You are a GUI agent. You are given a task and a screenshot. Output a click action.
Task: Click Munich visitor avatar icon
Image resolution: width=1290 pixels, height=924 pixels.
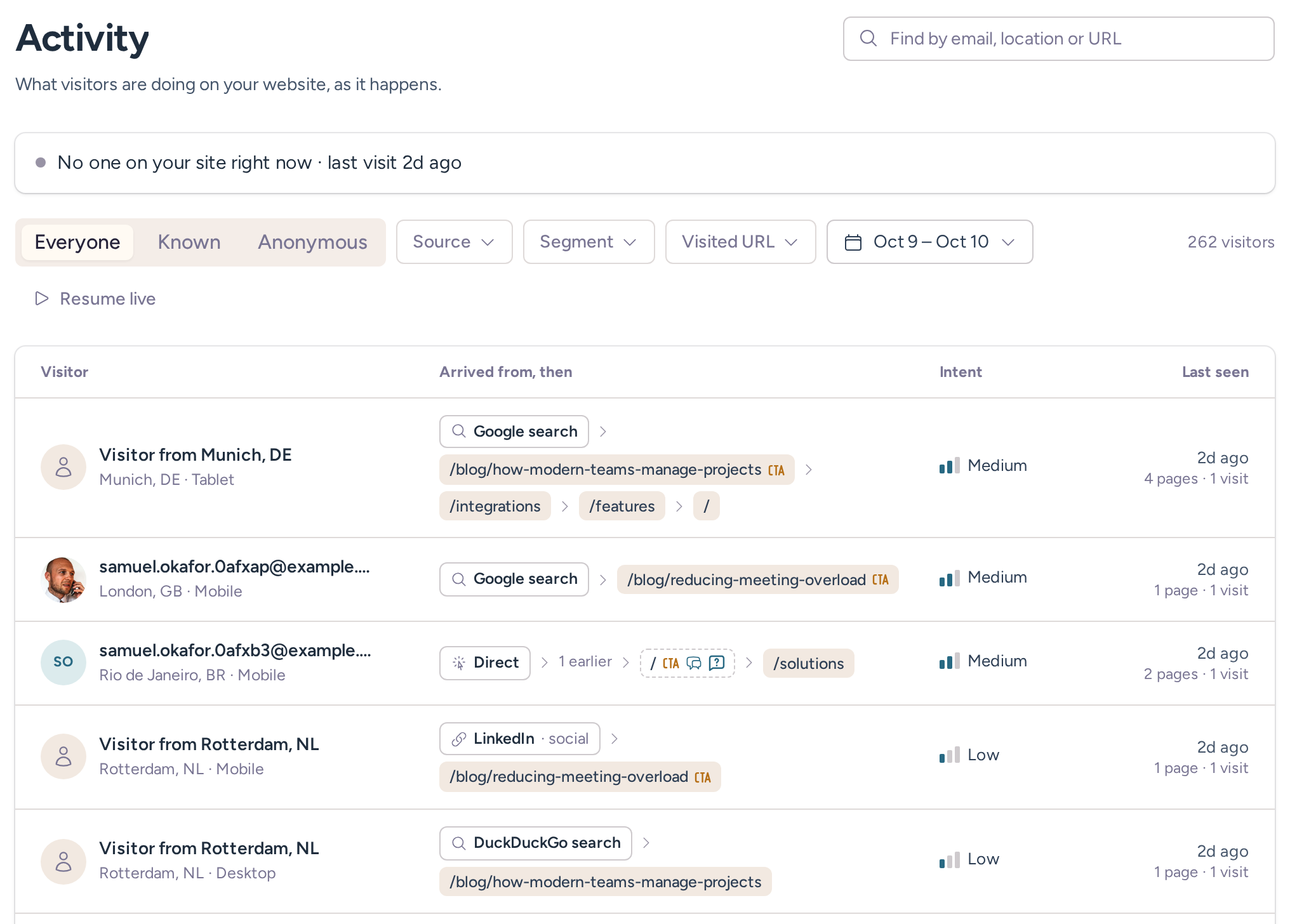pyautogui.click(x=63, y=467)
